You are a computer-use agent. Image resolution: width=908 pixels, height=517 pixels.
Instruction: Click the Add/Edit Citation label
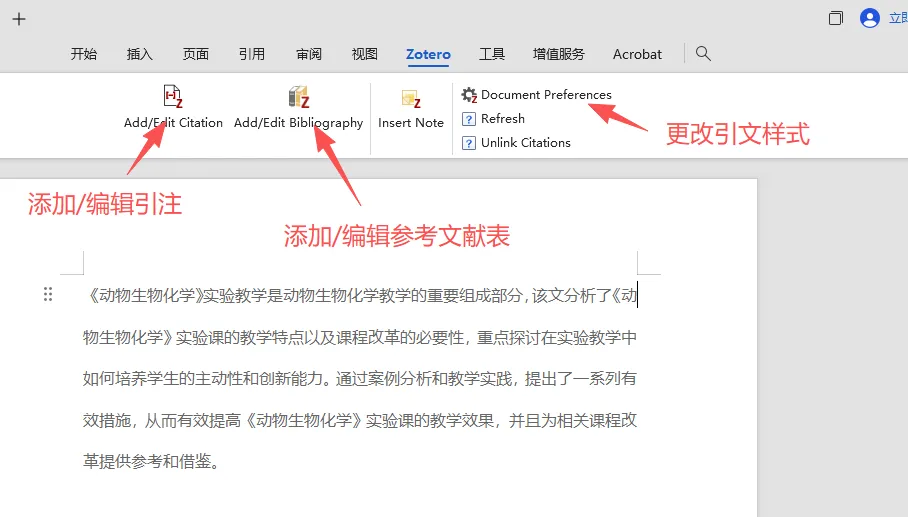click(173, 123)
